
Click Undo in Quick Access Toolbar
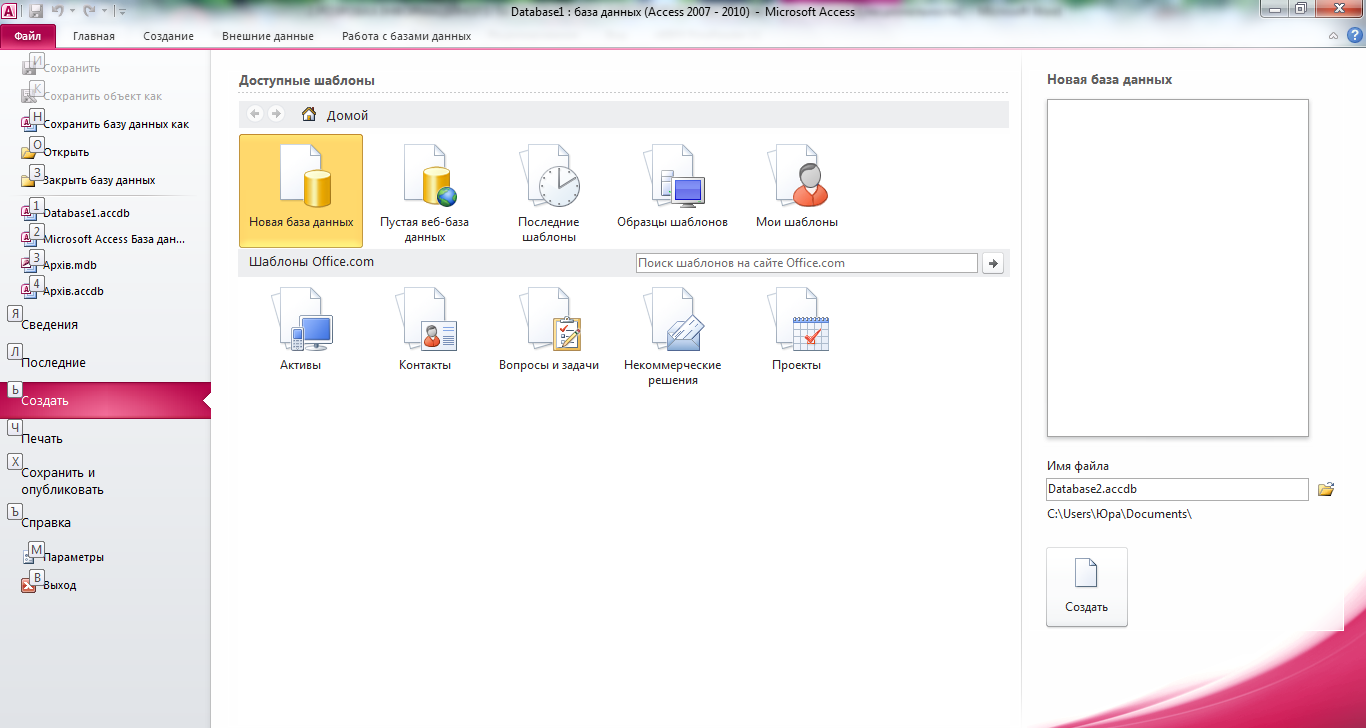(58, 11)
